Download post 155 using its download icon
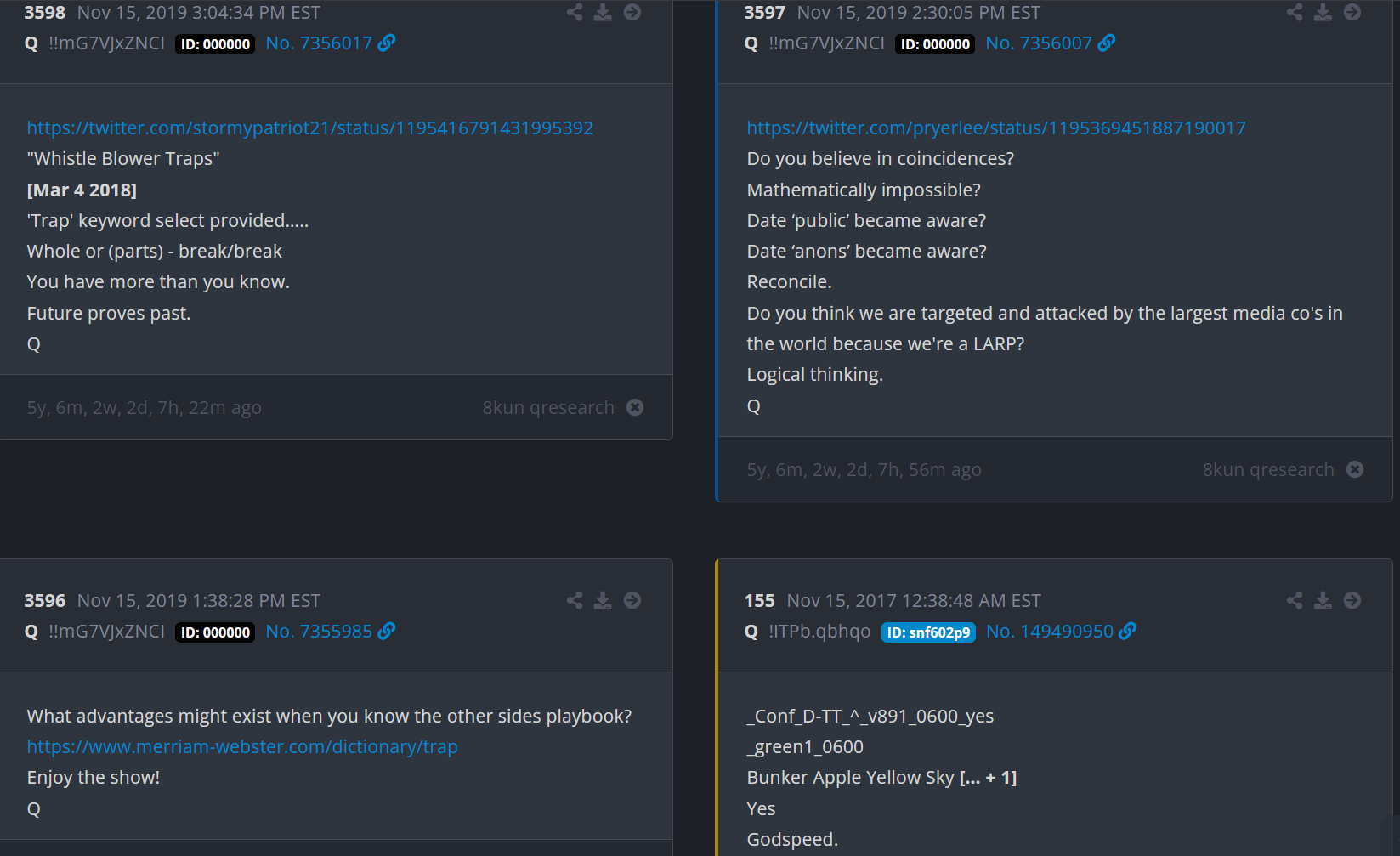 click(x=1323, y=600)
